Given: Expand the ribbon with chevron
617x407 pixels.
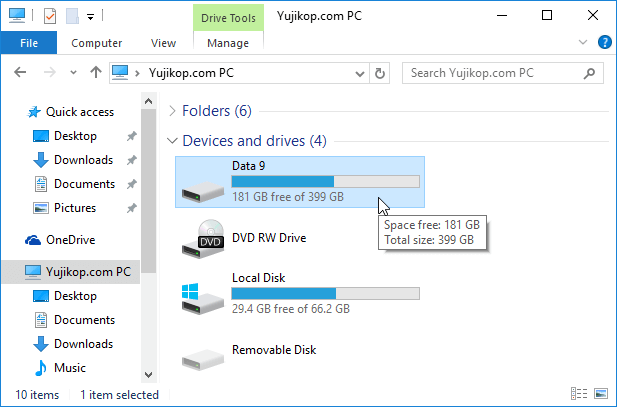Looking at the screenshot, I should tap(583, 42).
